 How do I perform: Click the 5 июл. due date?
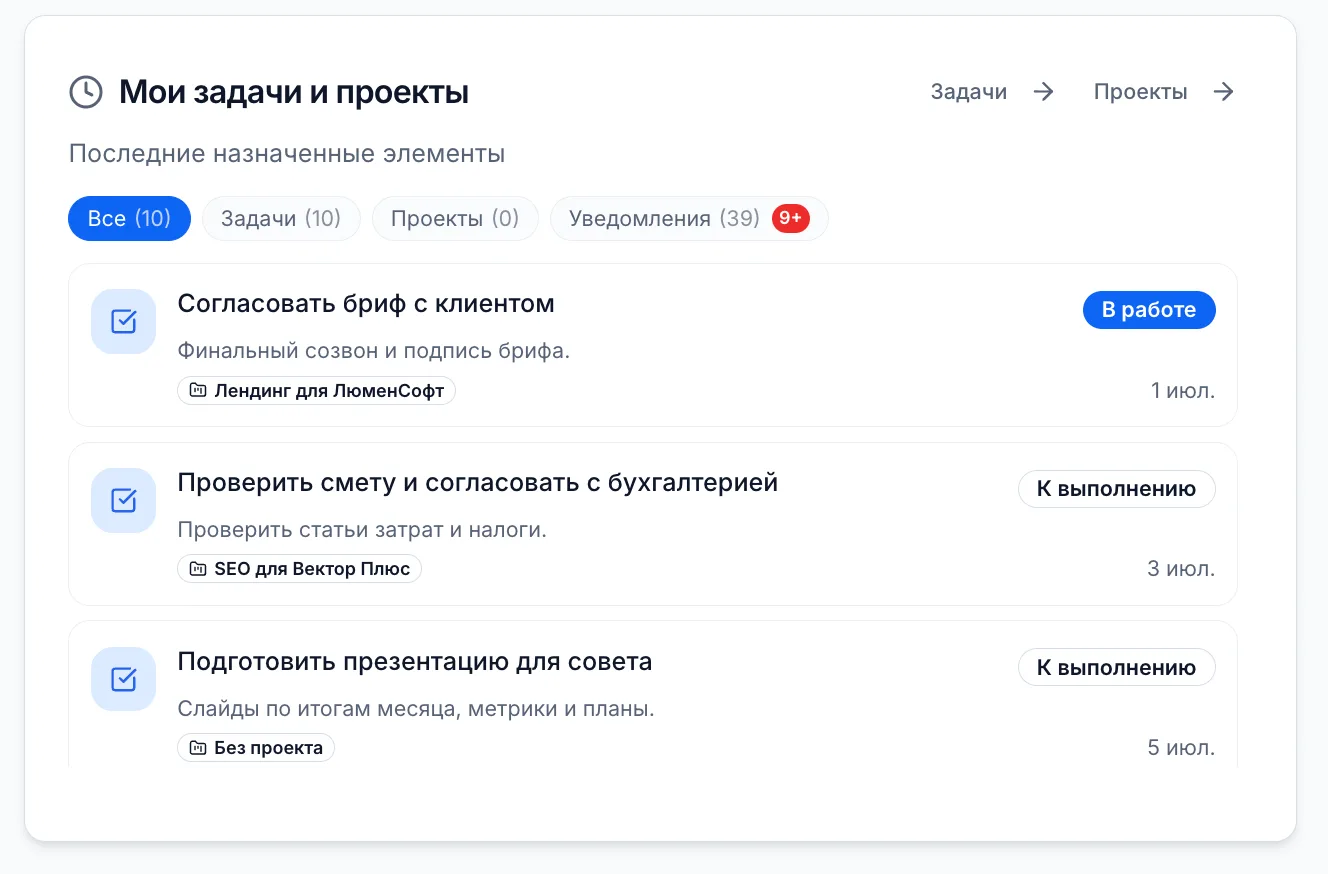[x=1182, y=748]
